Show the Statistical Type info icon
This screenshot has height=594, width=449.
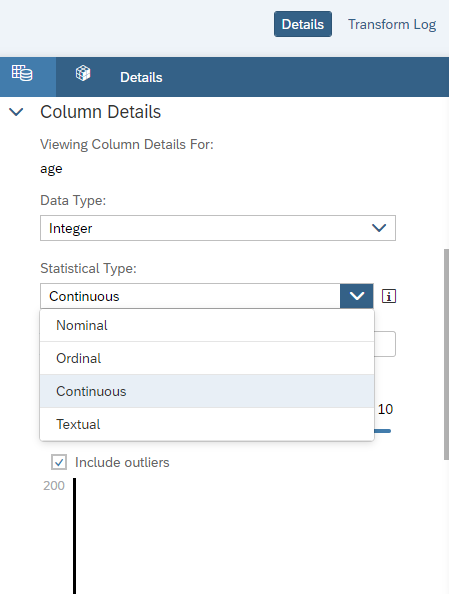[389, 296]
